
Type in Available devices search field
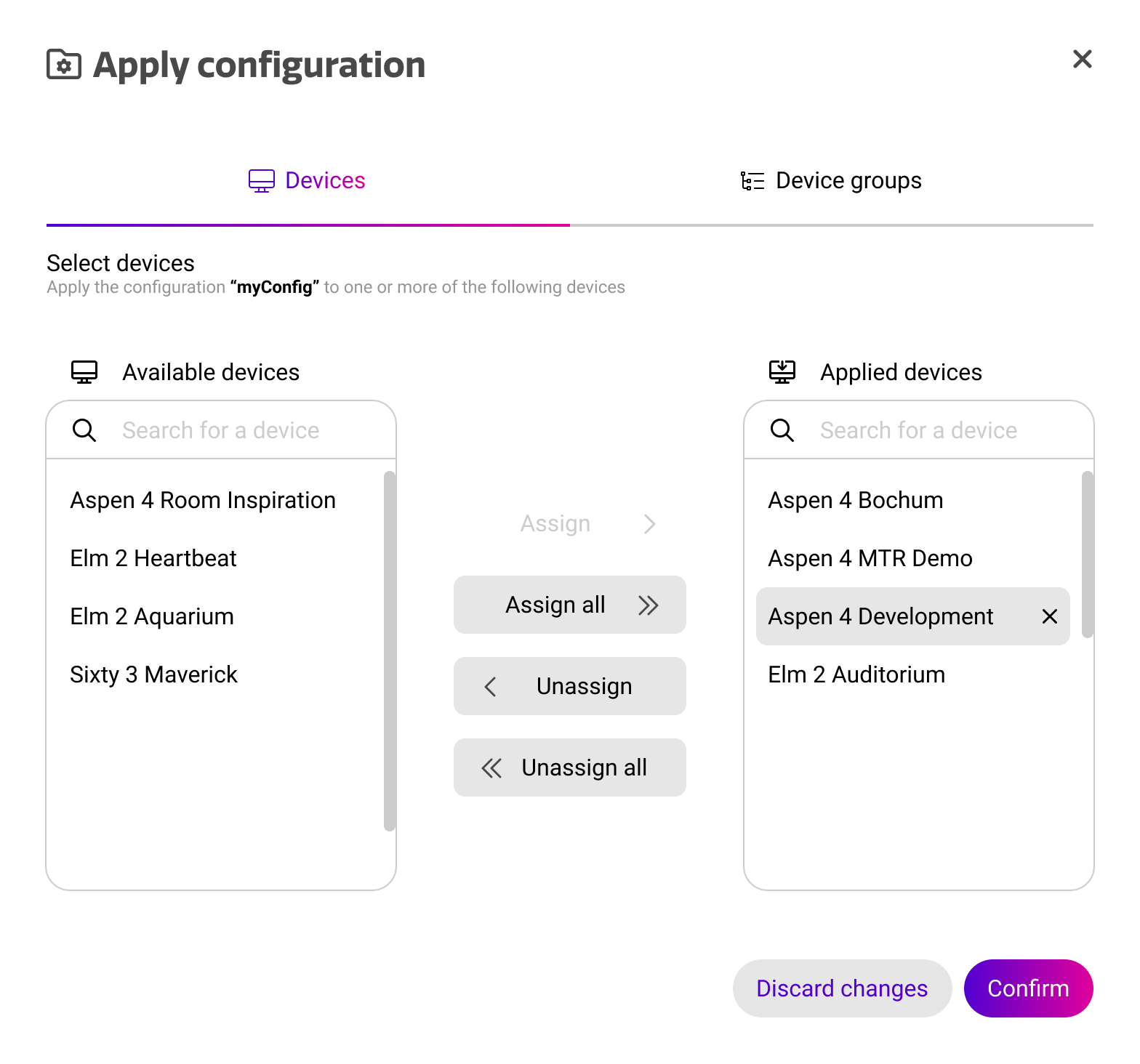click(x=247, y=430)
